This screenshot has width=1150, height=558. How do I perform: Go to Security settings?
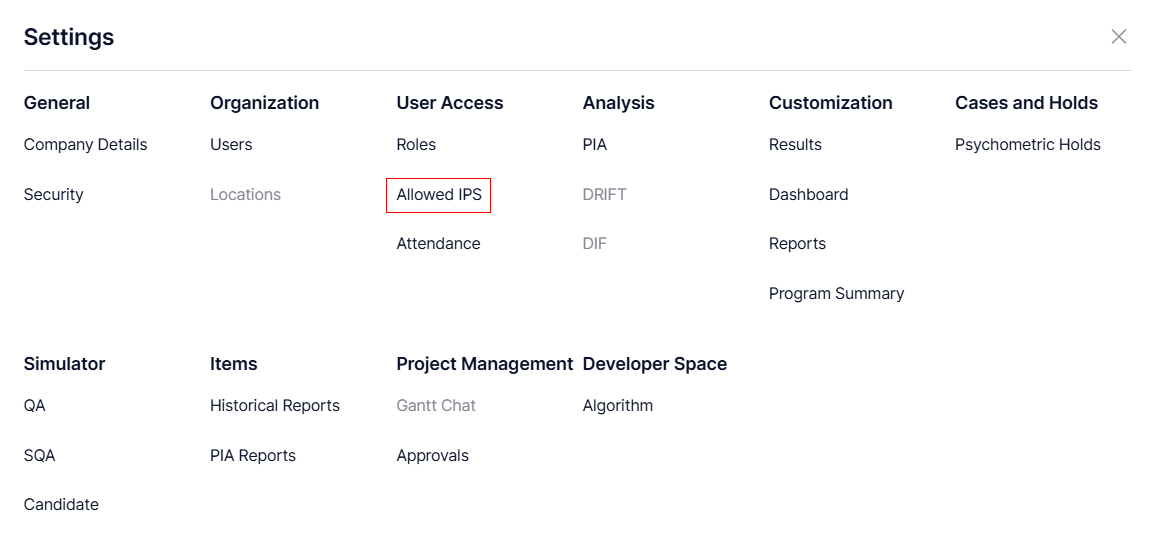point(53,195)
